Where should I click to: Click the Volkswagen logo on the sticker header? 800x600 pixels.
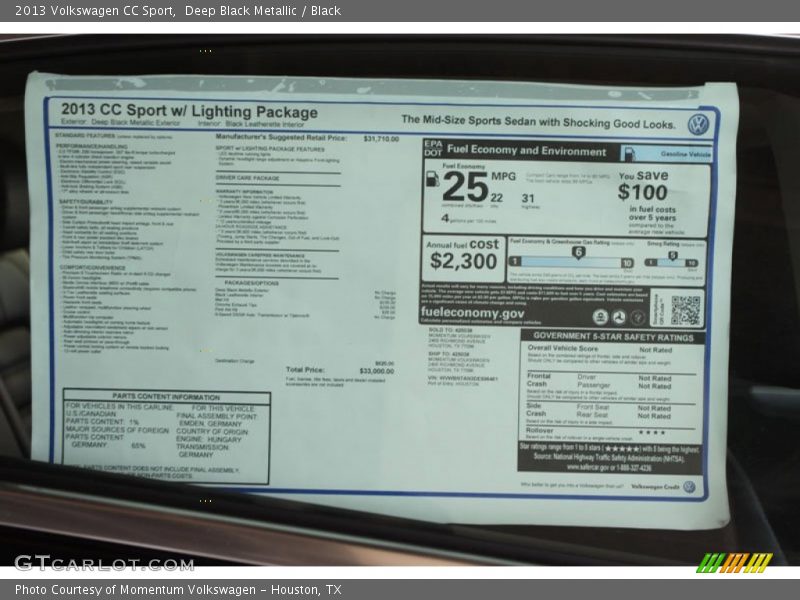pyautogui.click(x=698, y=124)
